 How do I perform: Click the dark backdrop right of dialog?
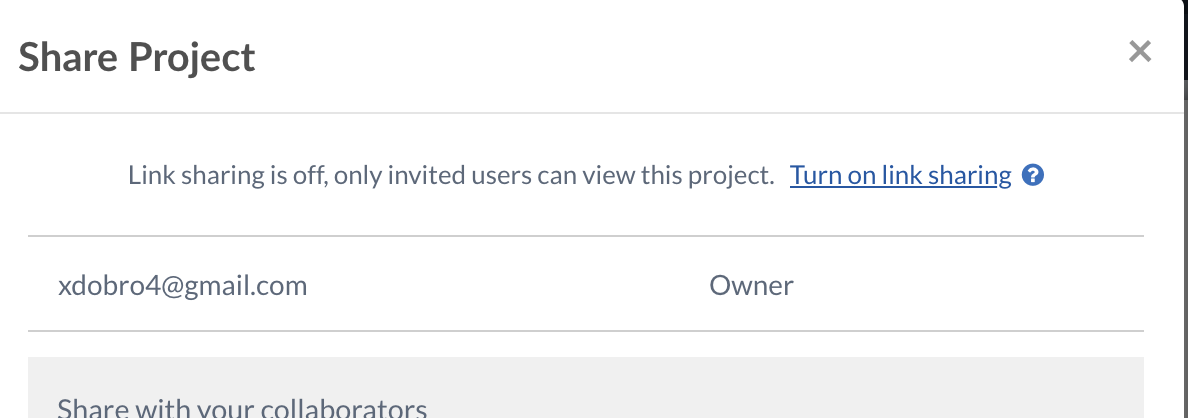[x=1183, y=250]
